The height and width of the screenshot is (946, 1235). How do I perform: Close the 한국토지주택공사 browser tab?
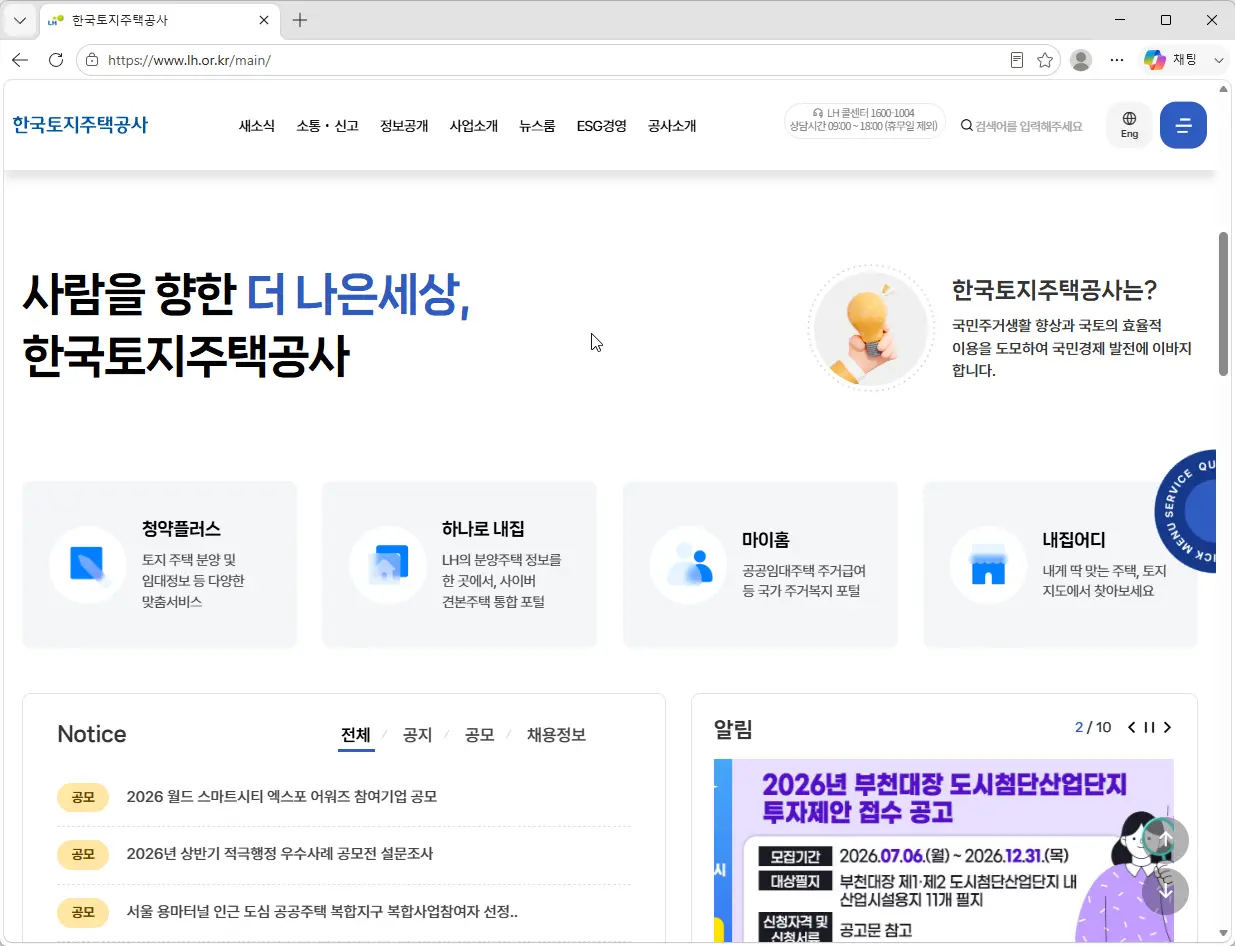click(264, 20)
